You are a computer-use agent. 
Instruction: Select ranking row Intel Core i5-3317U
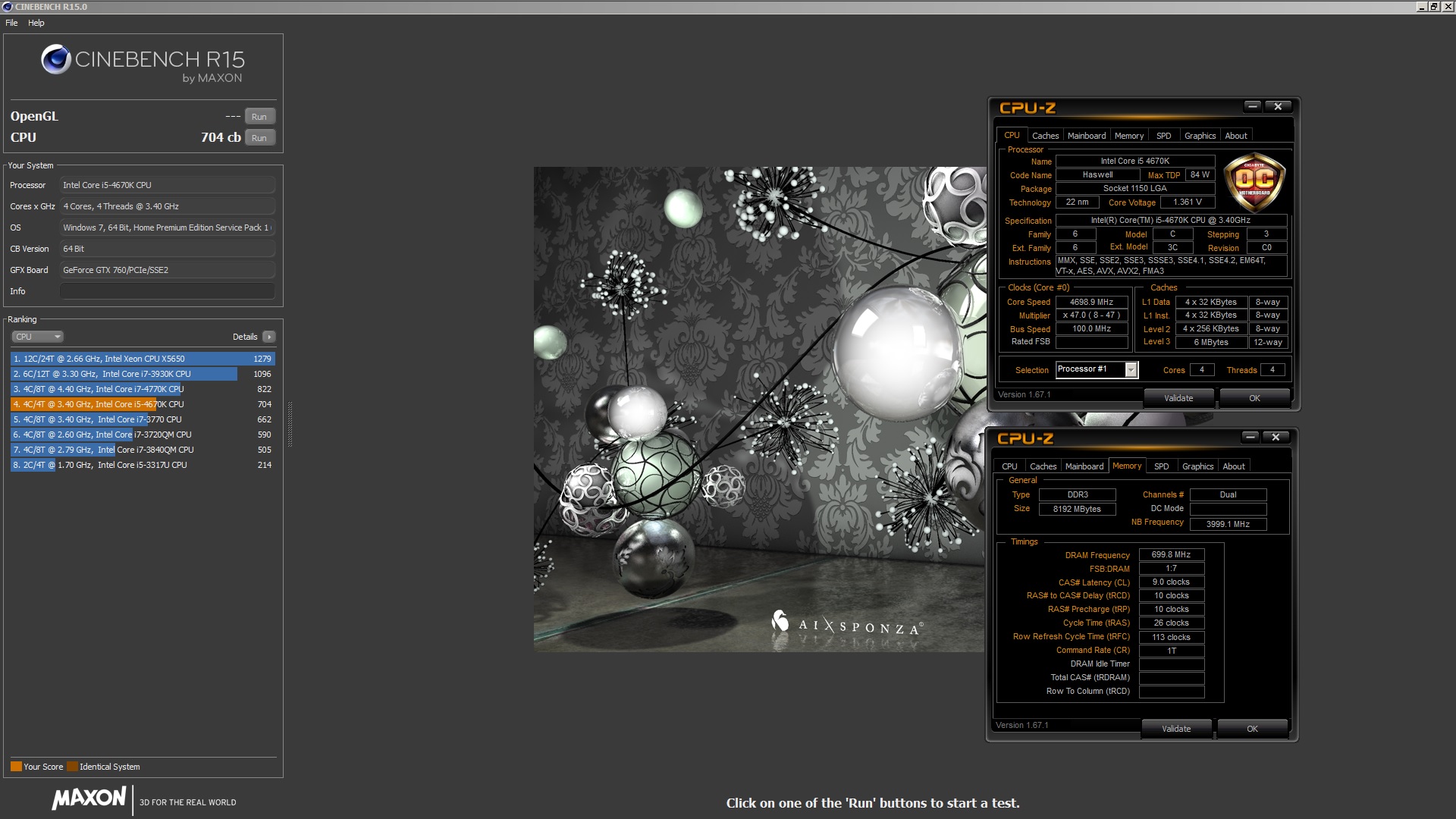[x=143, y=465]
